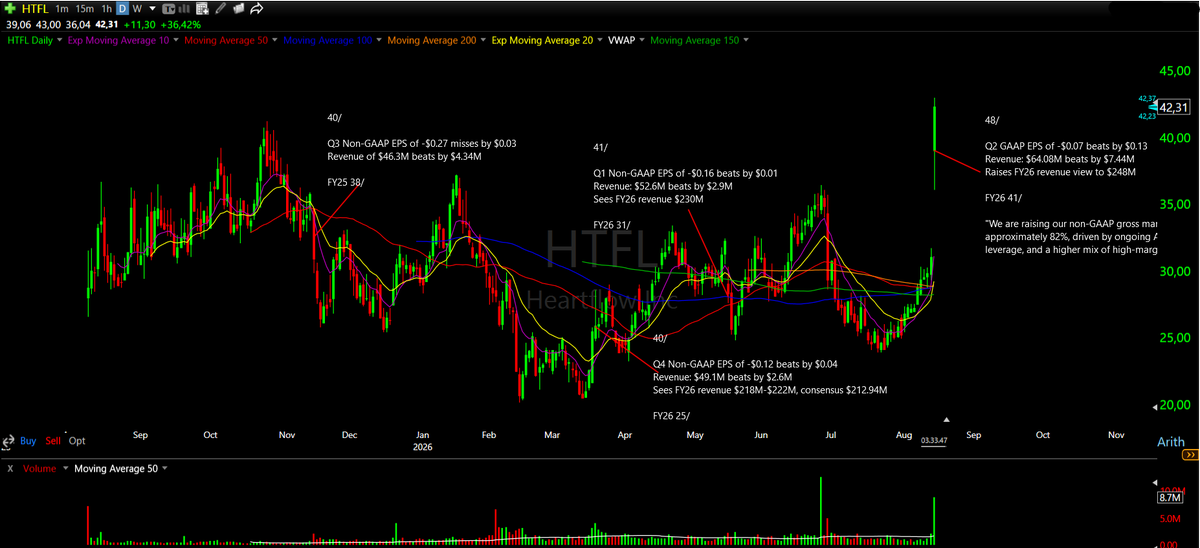Click the Q1 Non-GAAP EPS annotation text

[x=685, y=173]
